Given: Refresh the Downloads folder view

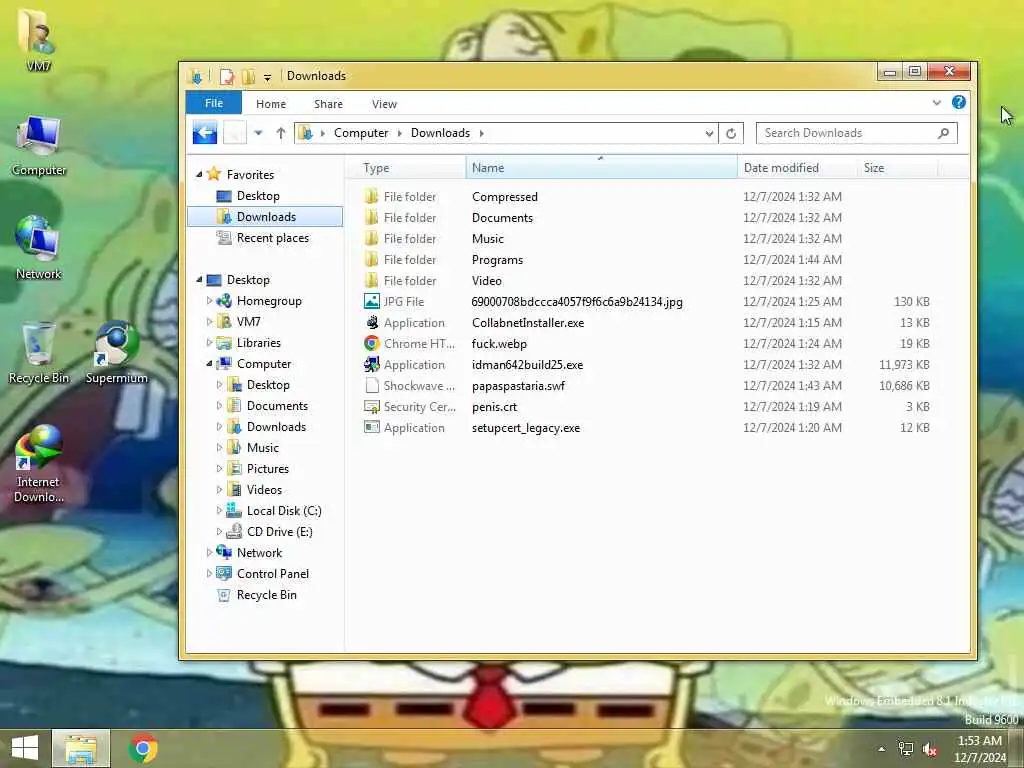Looking at the screenshot, I should [x=731, y=133].
